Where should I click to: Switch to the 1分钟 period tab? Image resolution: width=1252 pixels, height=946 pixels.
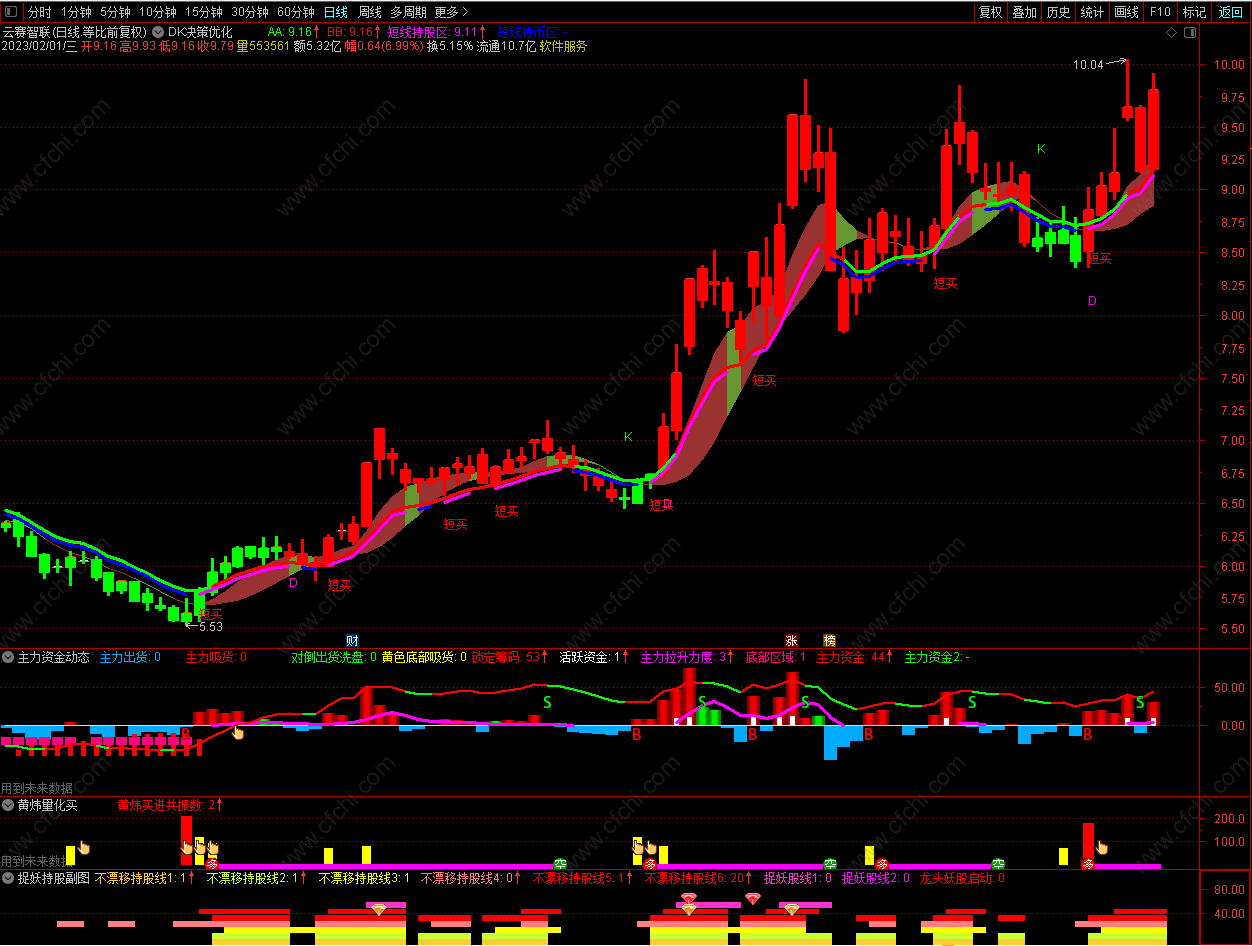(x=78, y=12)
